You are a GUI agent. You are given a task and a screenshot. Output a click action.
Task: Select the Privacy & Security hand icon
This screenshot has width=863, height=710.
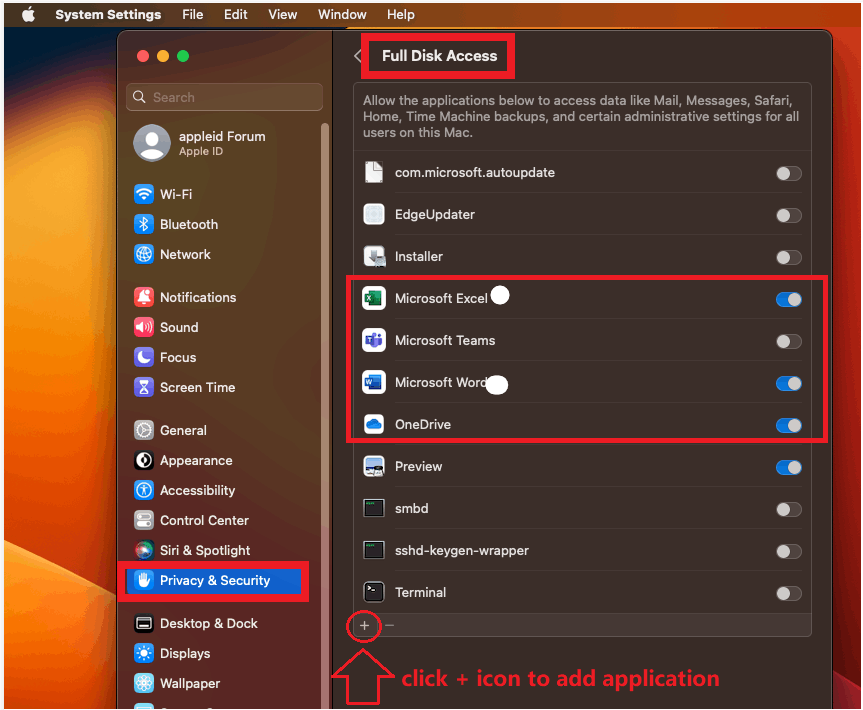[x=144, y=580]
